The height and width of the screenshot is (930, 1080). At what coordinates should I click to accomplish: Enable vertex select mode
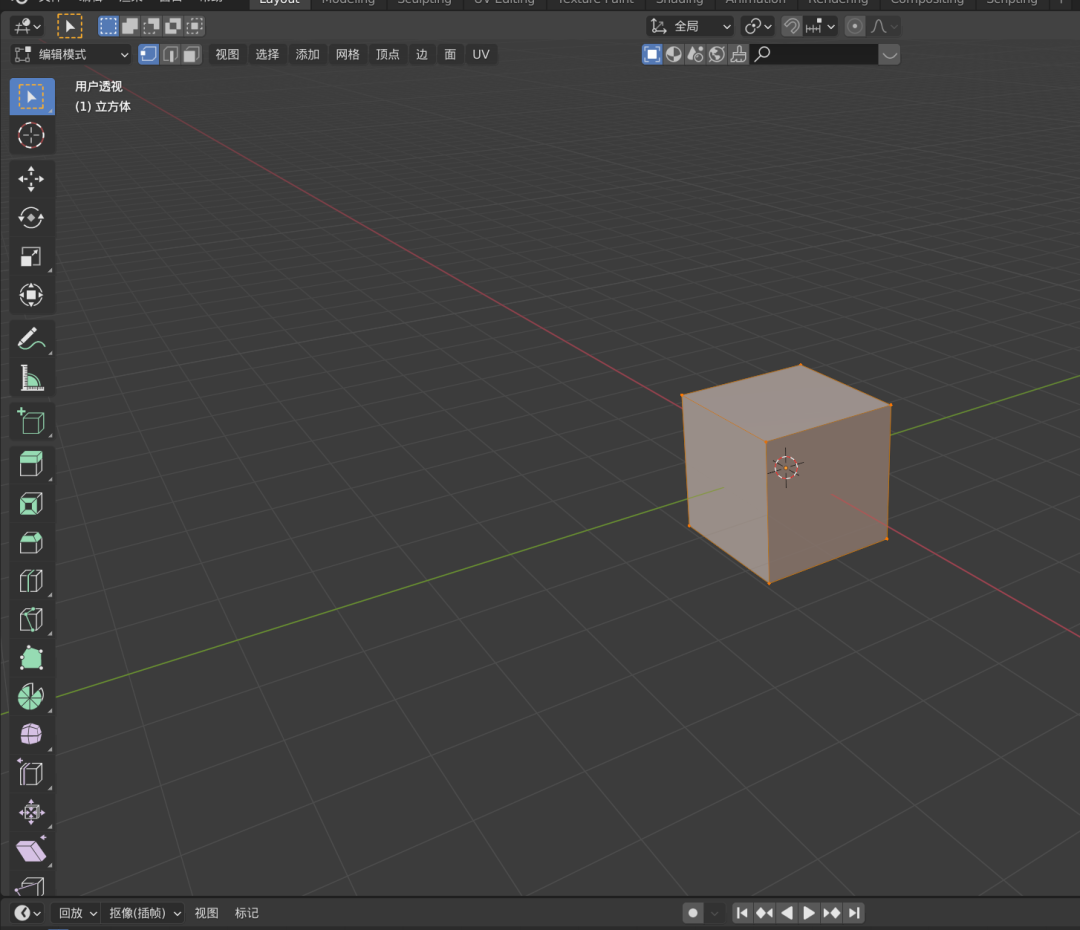[x=149, y=54]
